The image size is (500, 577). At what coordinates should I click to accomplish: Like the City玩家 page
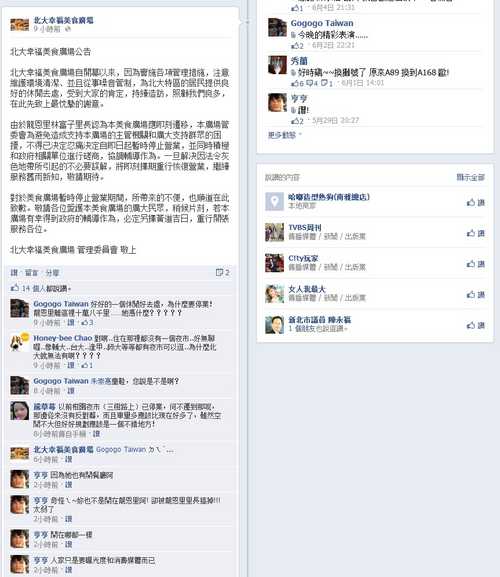(x=476, y=264)
